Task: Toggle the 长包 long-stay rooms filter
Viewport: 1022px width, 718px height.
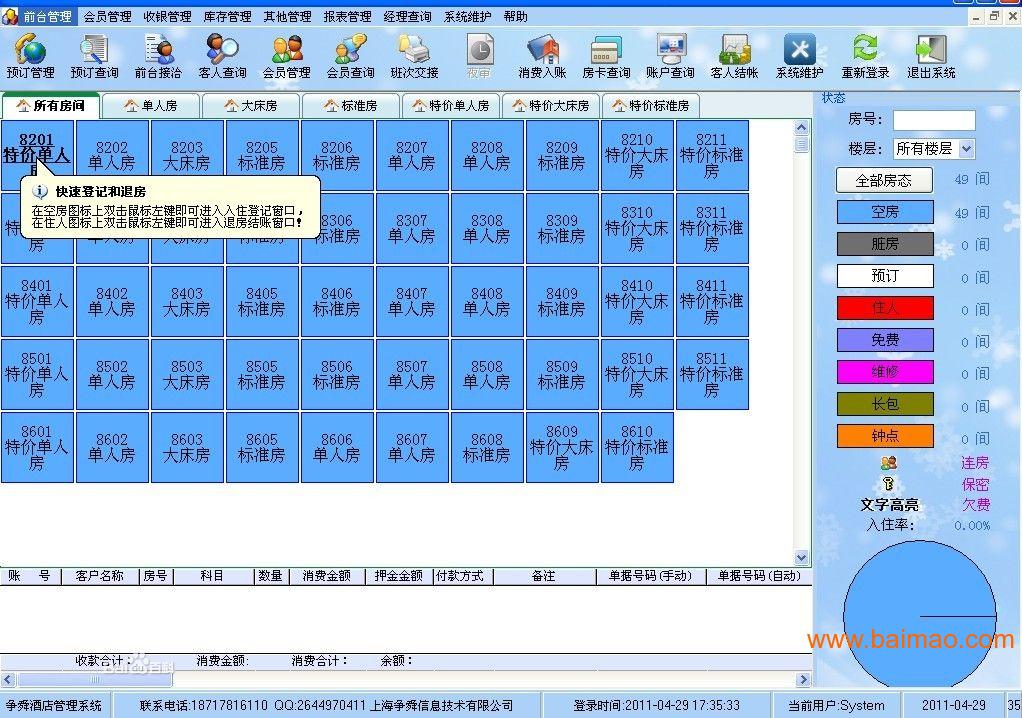Action: [884, 404]
